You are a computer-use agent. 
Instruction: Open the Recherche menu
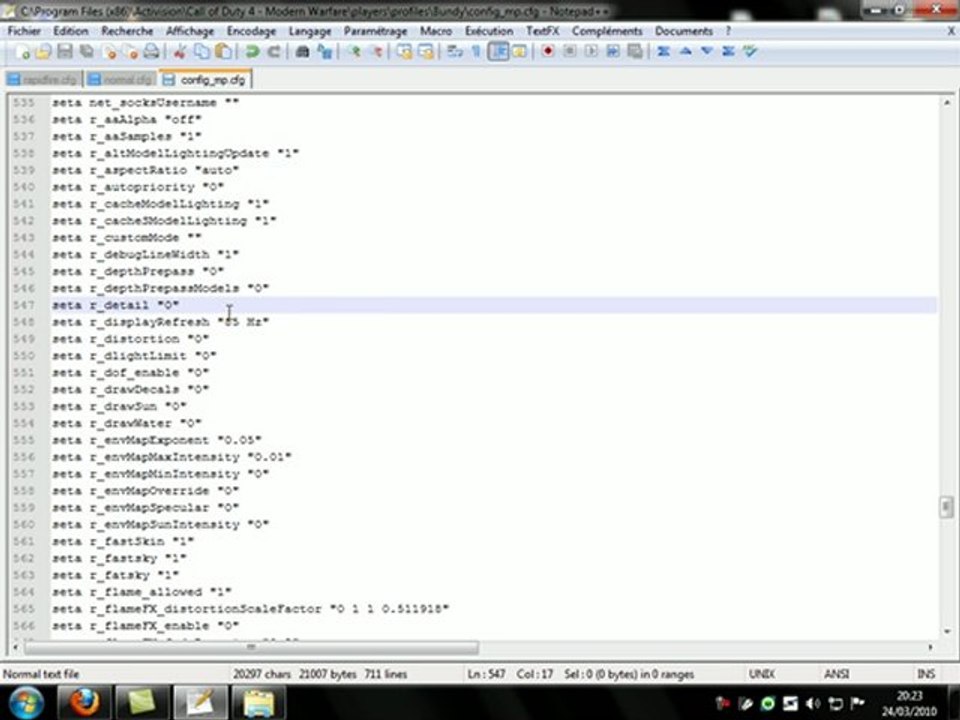tap(127, 31)
